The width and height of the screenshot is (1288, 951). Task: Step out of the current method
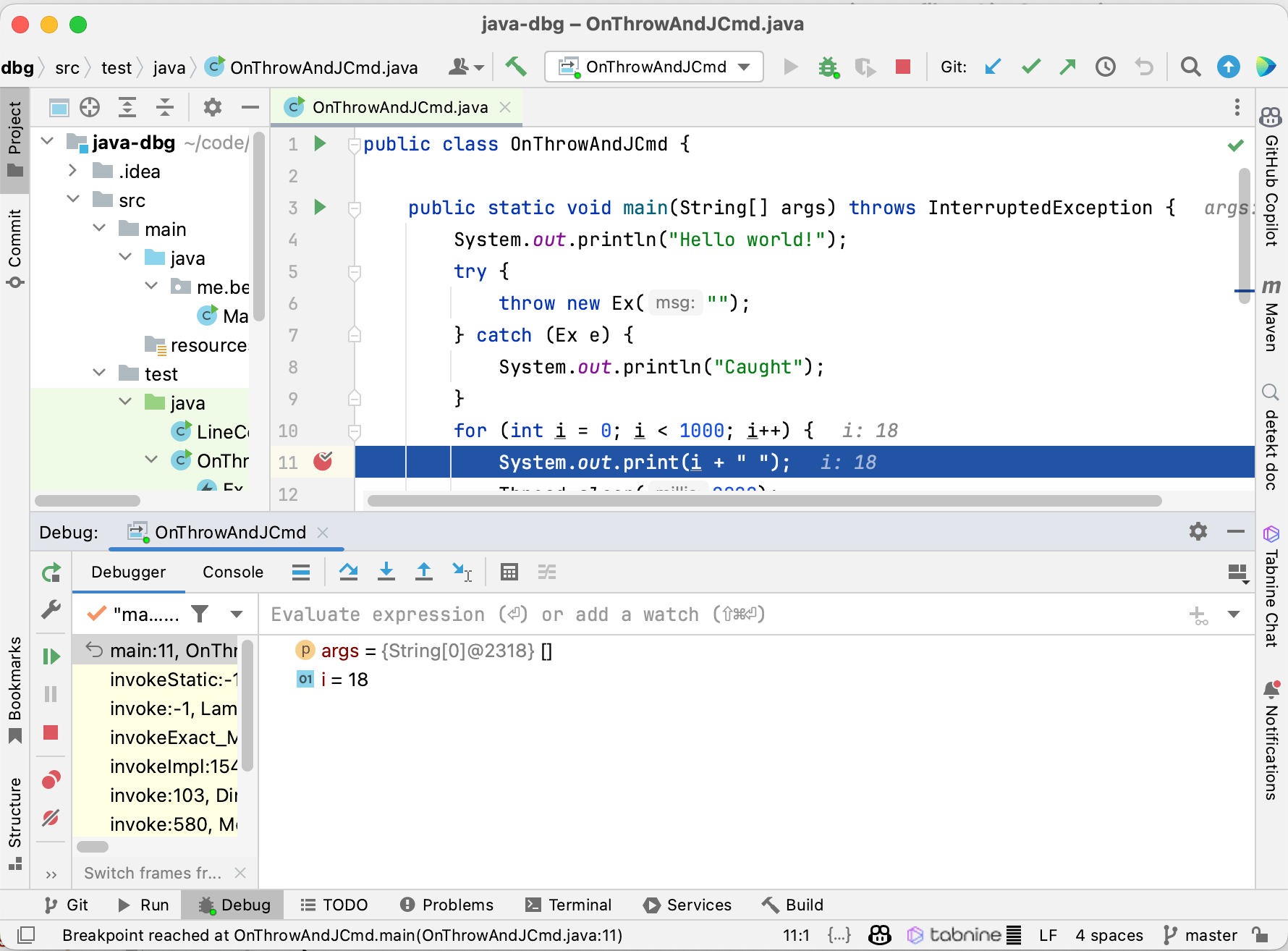click(424, 572)
